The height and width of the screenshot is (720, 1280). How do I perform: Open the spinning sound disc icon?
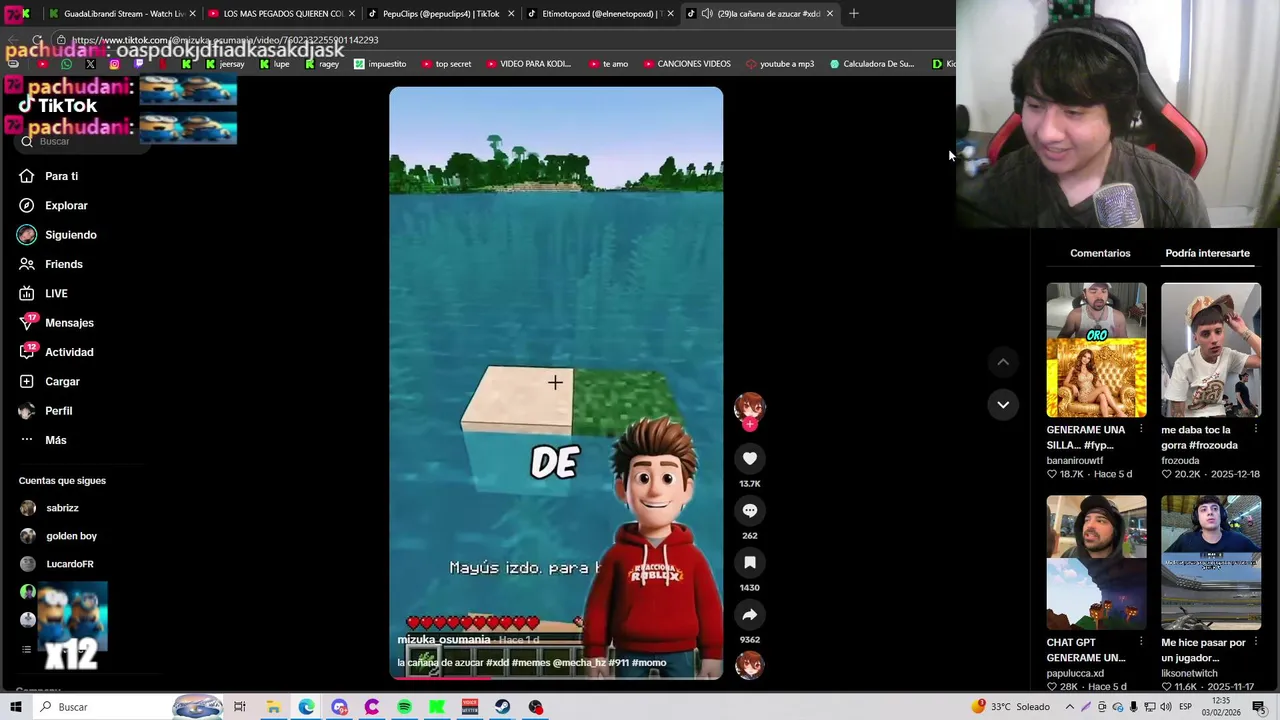click(749, 664)
